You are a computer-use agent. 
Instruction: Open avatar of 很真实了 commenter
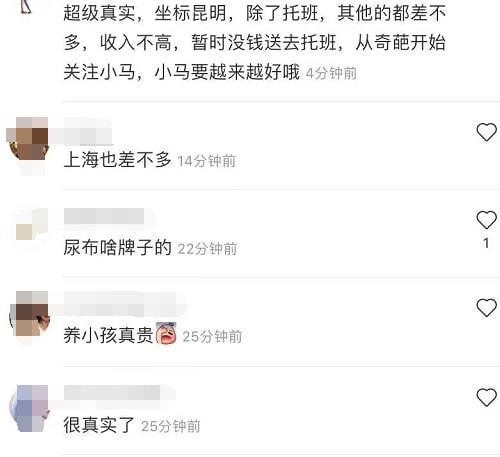(x=29, y=408)
